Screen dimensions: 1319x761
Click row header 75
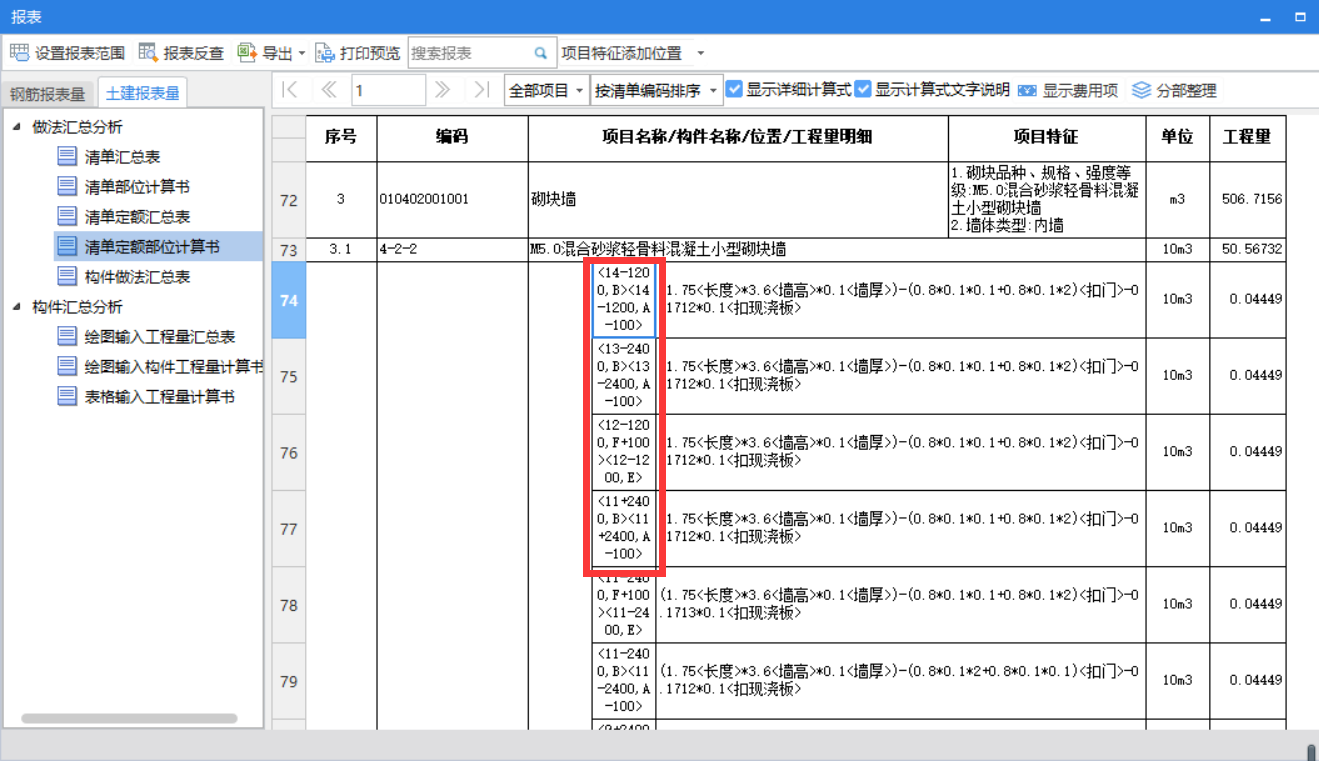coord(289,377)
